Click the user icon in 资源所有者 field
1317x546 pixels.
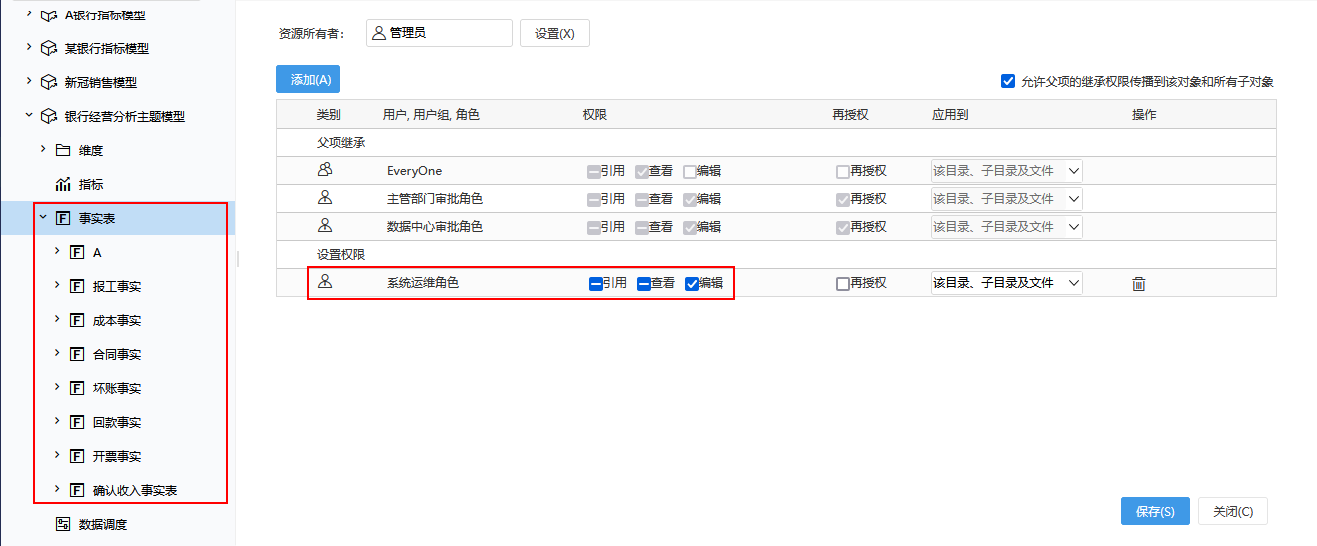pyautogui.click(x=379, y=33)
